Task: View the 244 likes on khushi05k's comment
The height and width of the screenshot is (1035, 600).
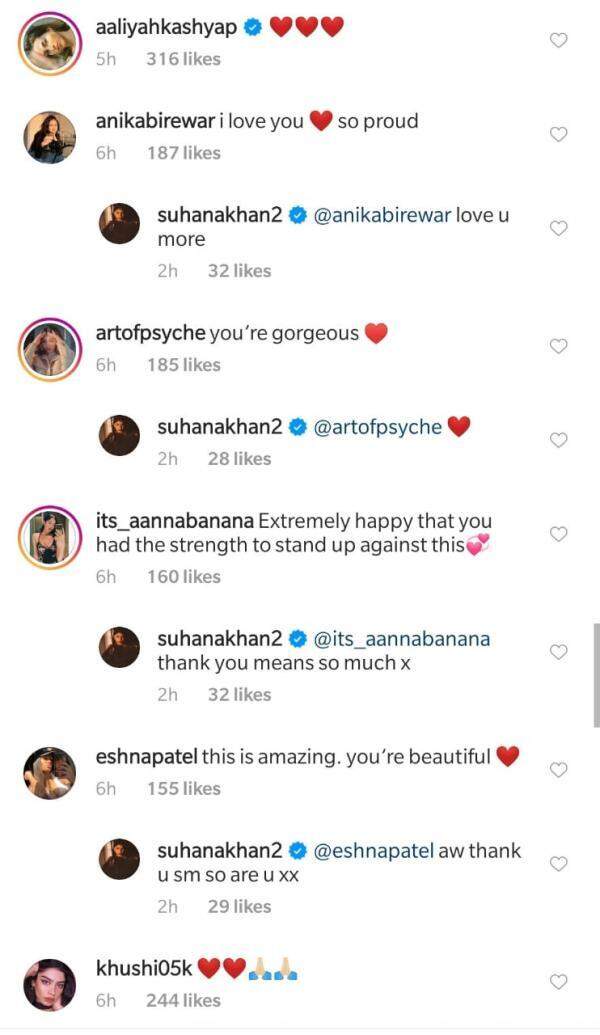Action: coord(183,1000)
